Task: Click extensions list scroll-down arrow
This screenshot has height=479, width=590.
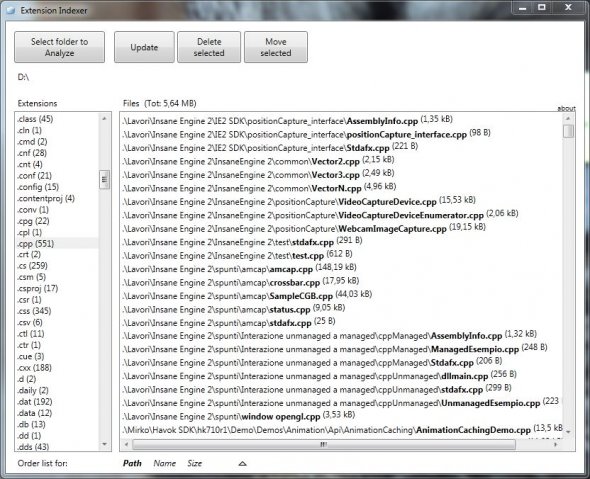Action: pos(104,444)
